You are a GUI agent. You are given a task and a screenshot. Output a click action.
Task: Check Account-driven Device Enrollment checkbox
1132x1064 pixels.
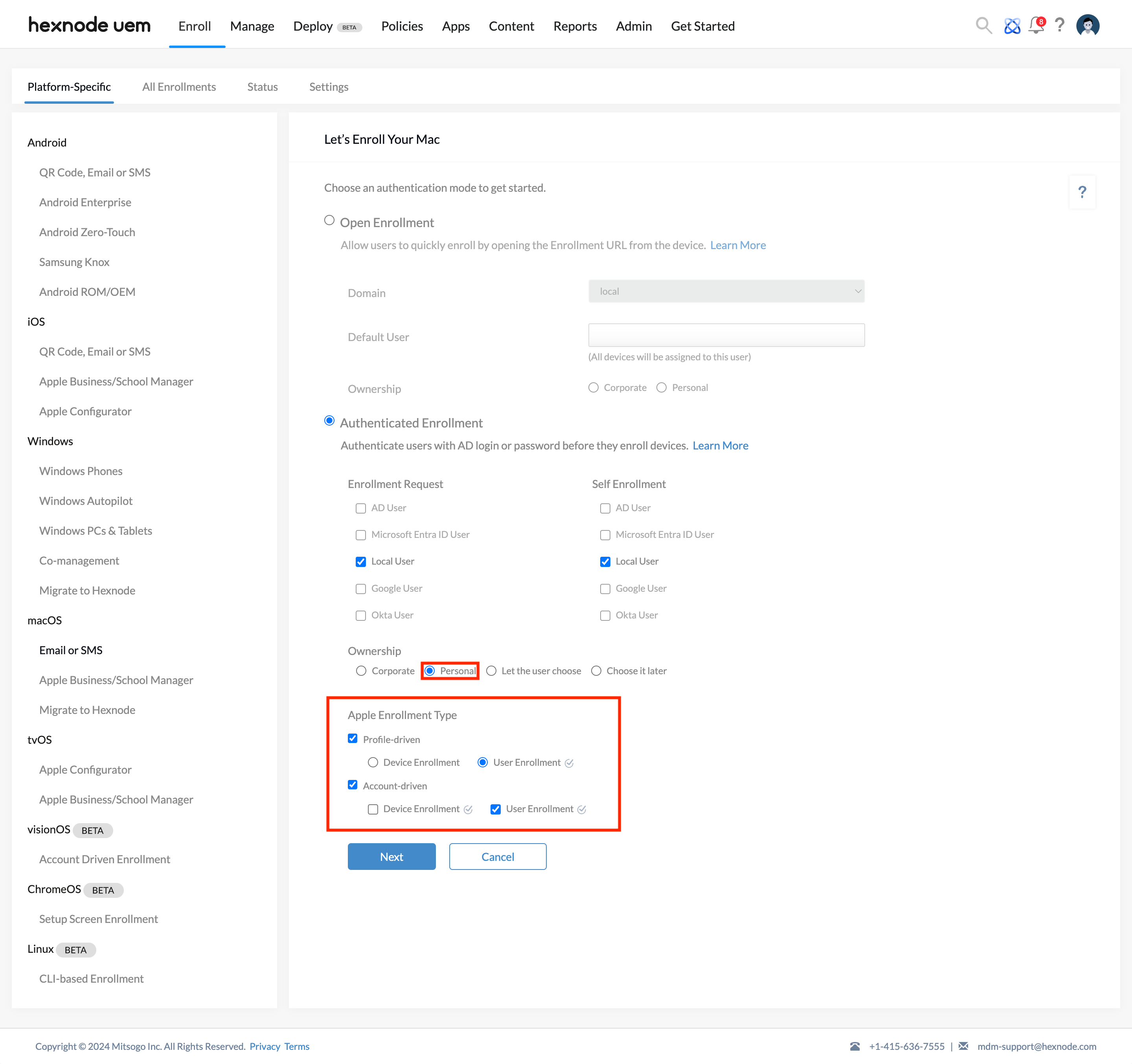pos(373,809)
